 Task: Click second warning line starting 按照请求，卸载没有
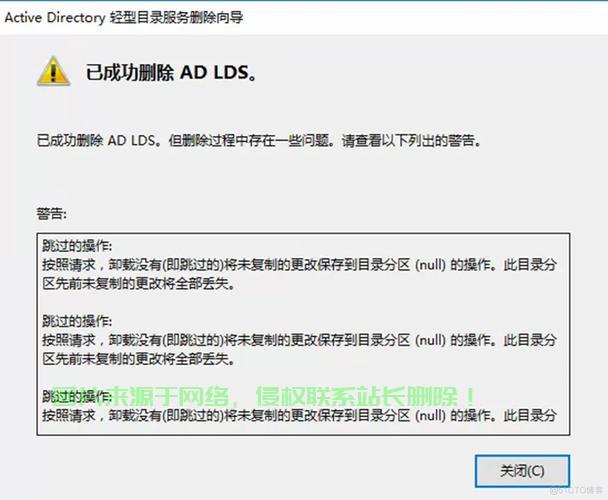pyautogui.click(x=299, y=340)
